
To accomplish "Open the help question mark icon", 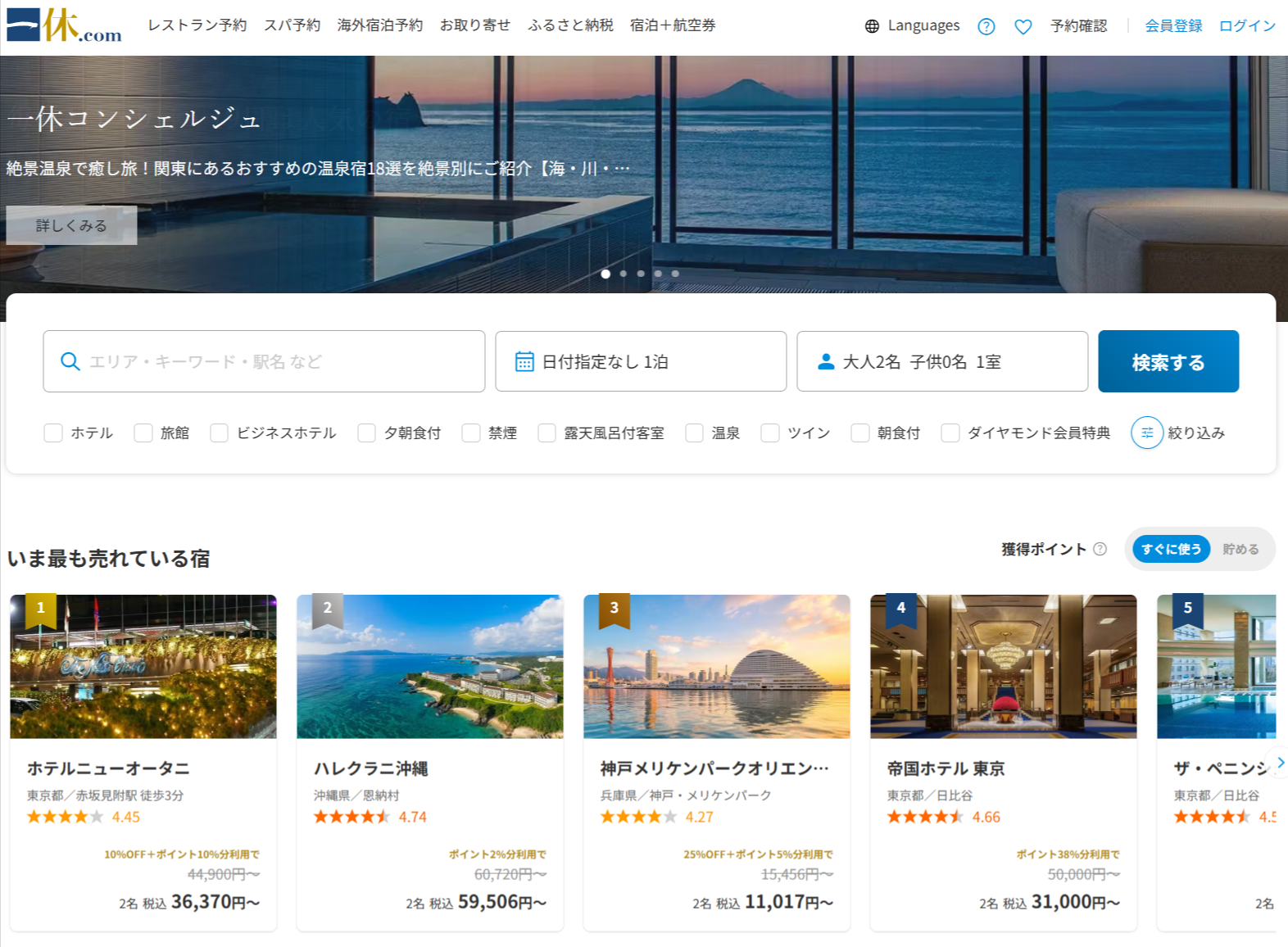I will [x=986, y=26].
